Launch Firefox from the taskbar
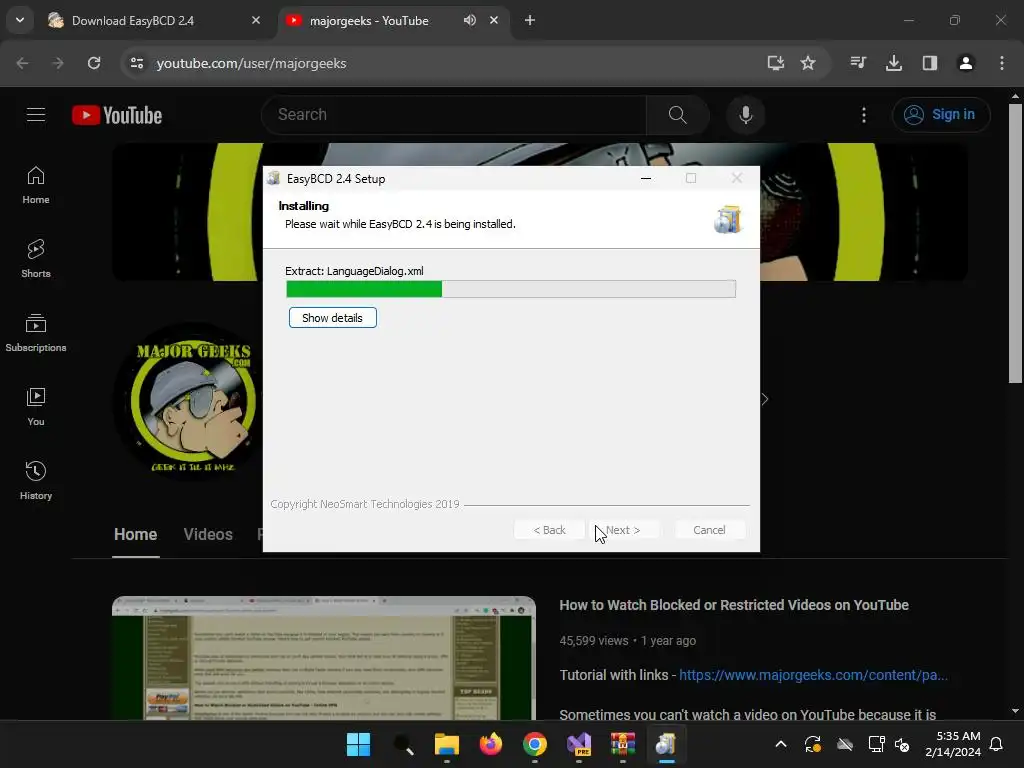The height and width of the screenshot is (768, 1024). point(491,744)
